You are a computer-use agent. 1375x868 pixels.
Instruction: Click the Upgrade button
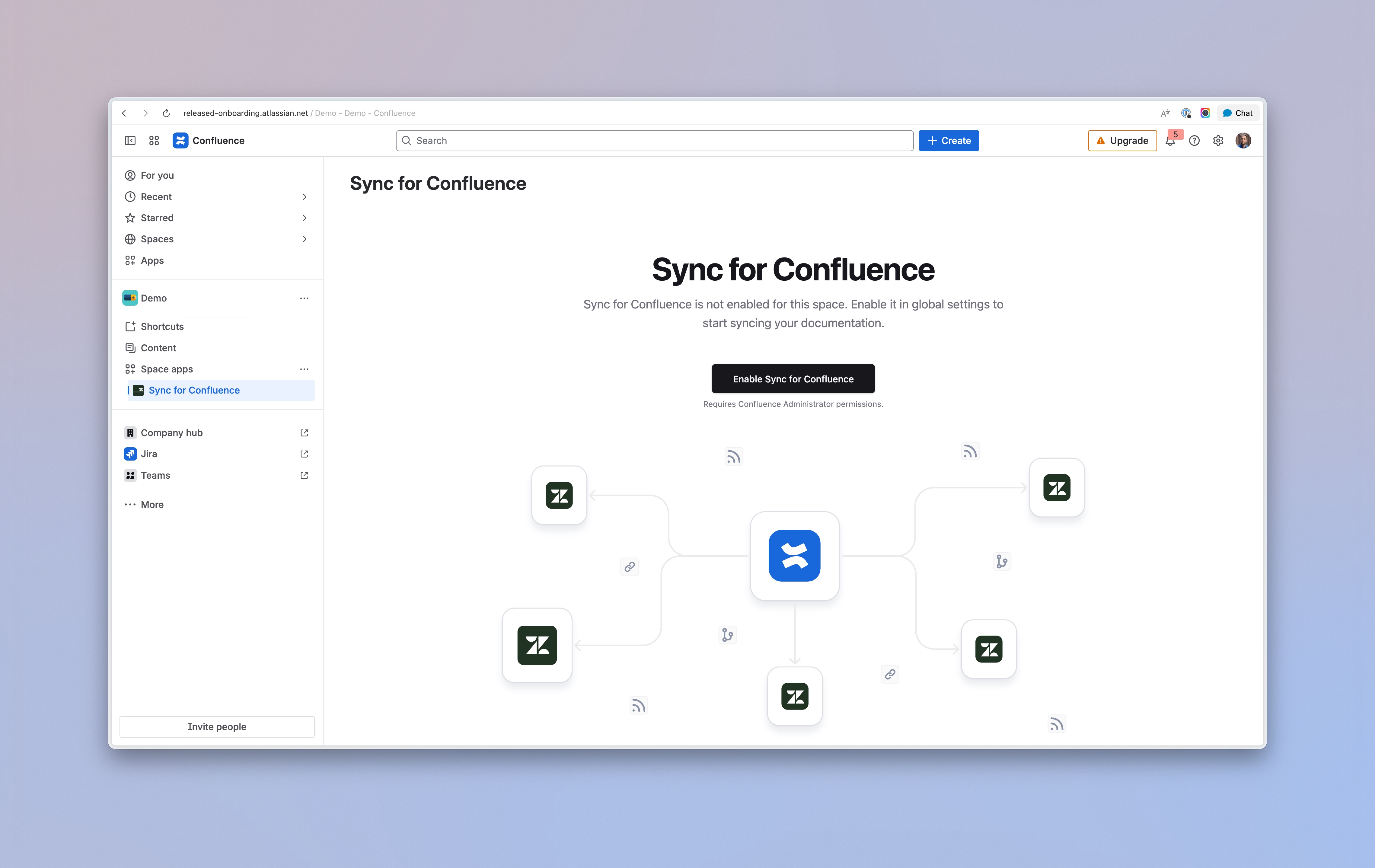click(1122, 140)
